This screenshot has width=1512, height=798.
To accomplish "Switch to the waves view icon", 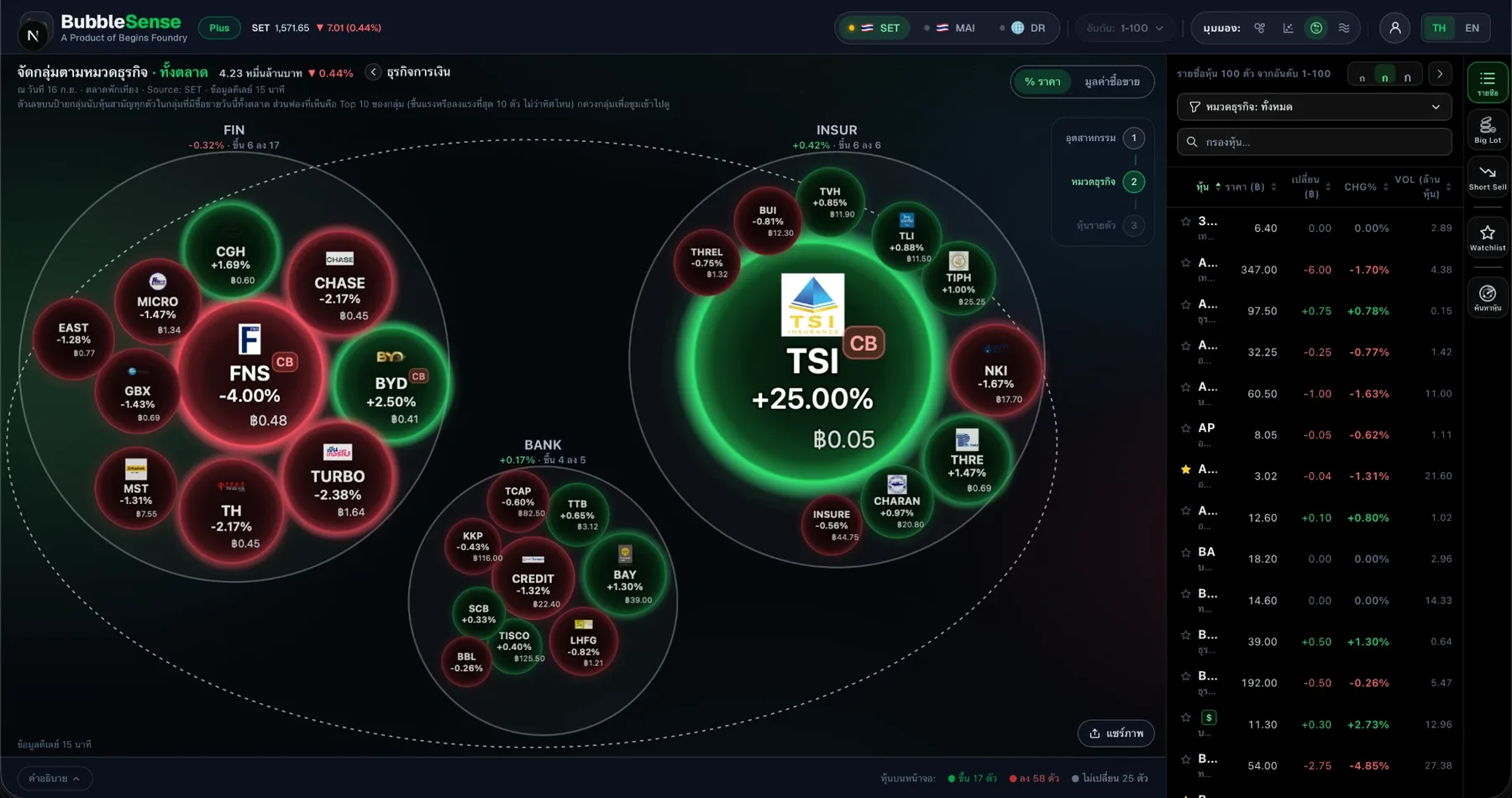I will tap(1344, 28).
